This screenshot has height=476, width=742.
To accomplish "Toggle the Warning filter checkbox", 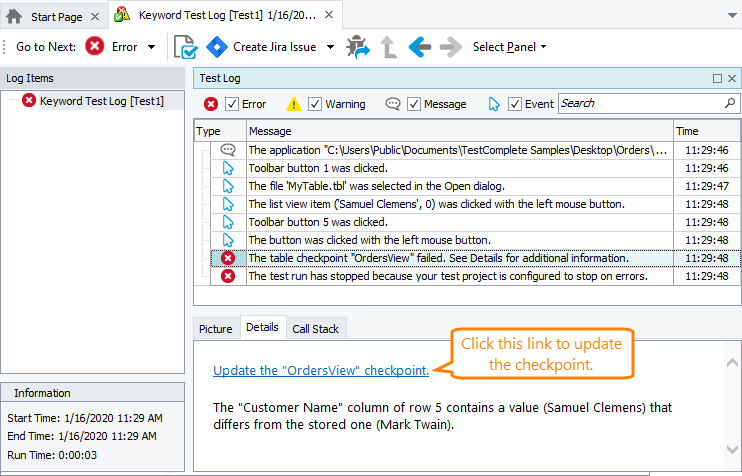I will pyautogui.click(x=315, y=104).
